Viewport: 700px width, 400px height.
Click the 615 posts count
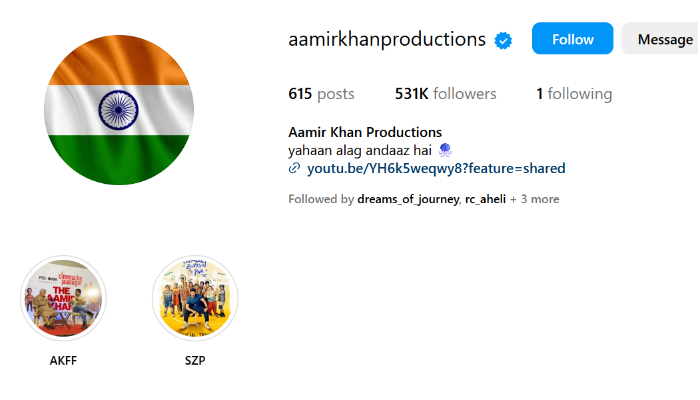[321, 94]
